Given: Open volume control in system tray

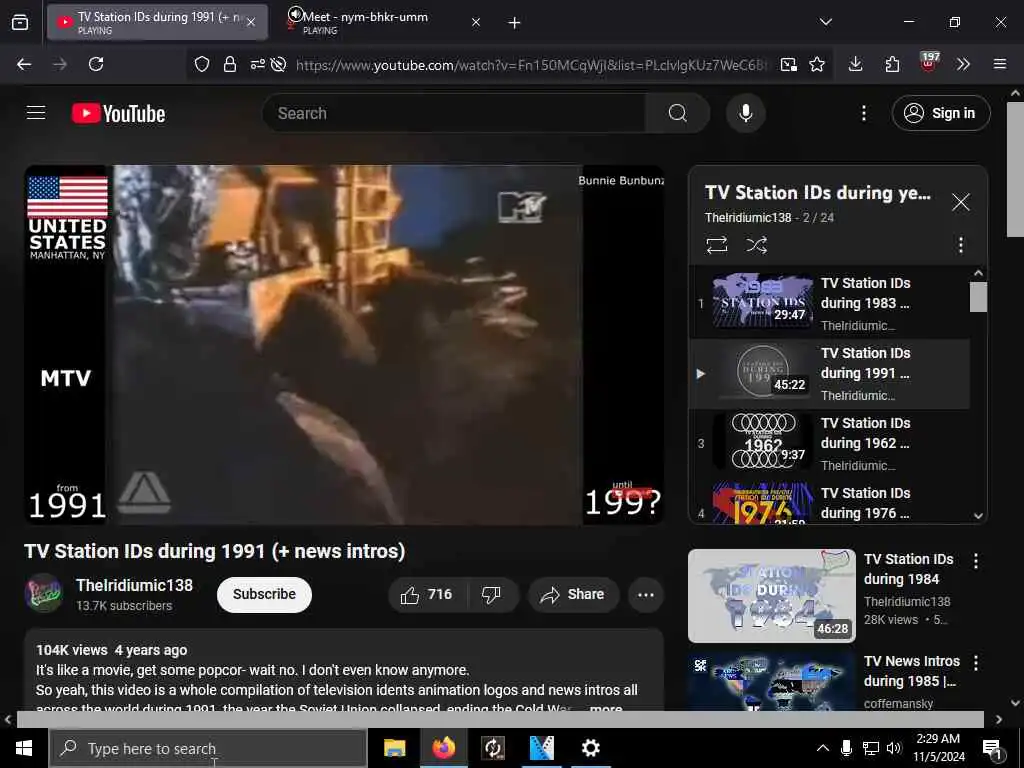Looking at the screenshot, I should click(894, 748).
